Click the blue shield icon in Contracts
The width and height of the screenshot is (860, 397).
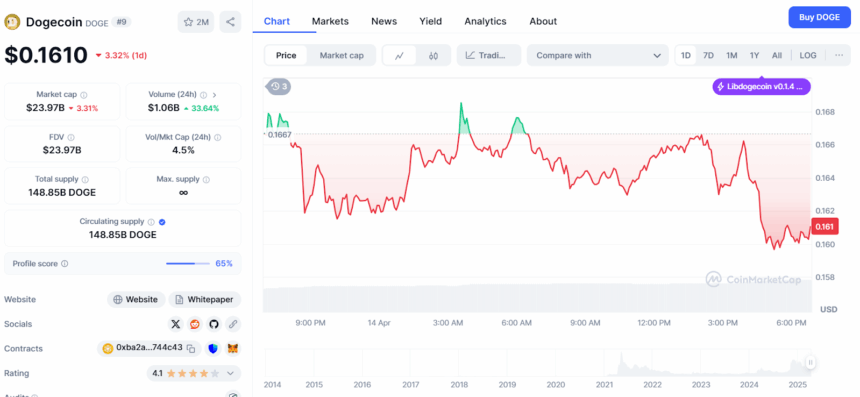coord(213,348)
